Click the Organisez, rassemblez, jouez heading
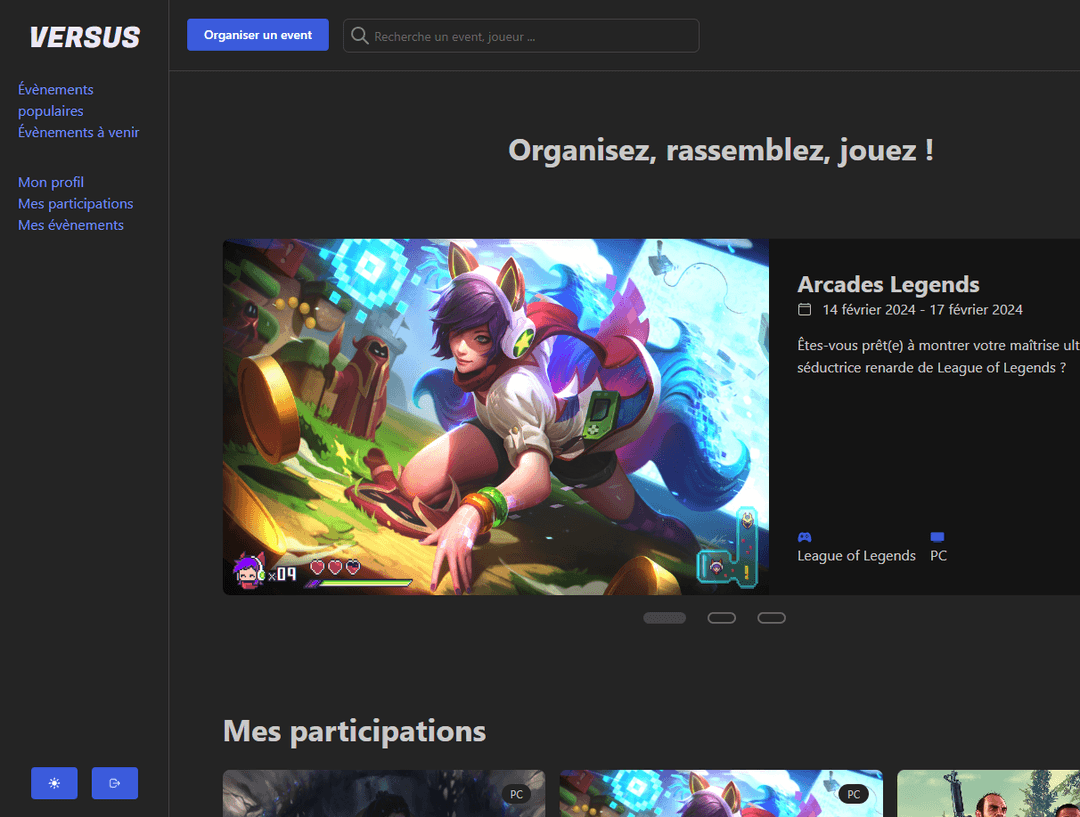The height and width of the screenshot is (817, 1080). [x=721, y=150]
